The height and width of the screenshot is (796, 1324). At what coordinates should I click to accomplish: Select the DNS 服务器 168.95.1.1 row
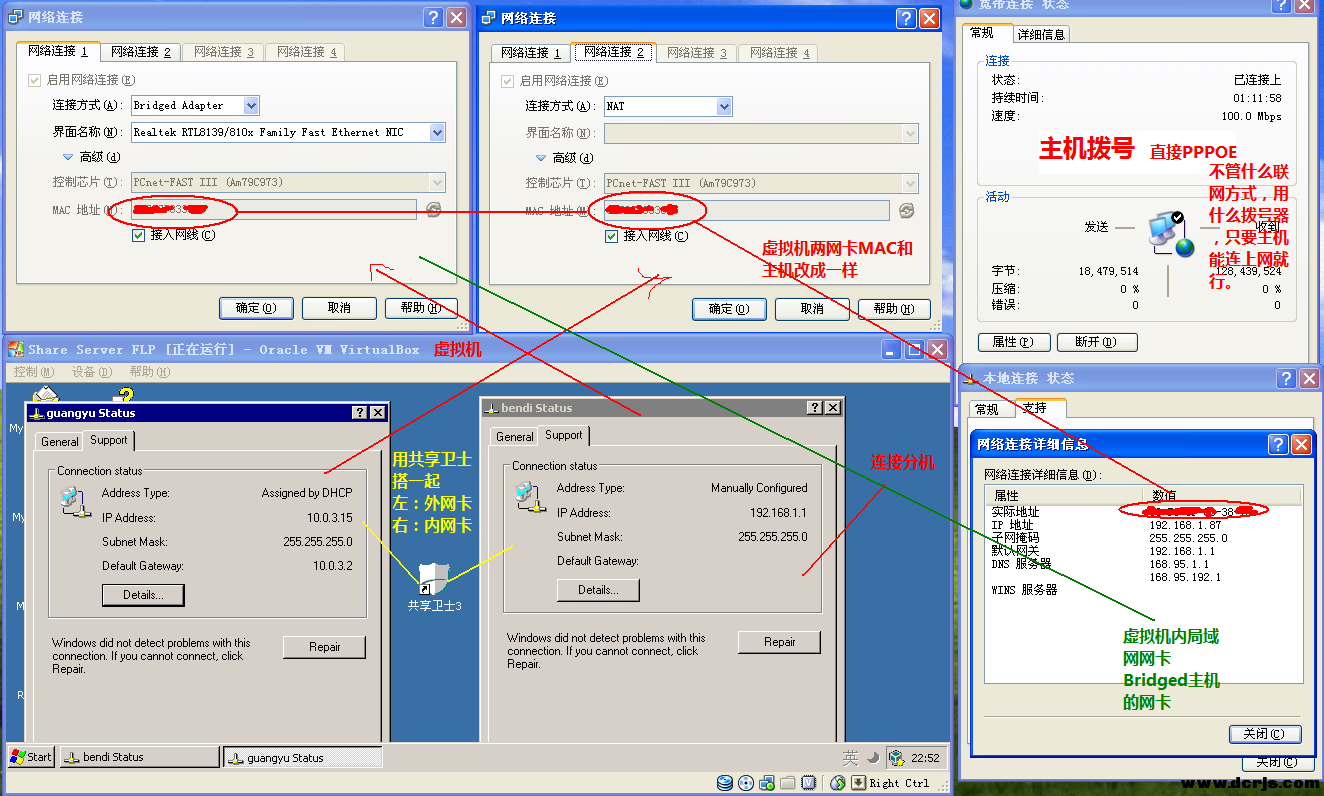coord(1145,564)
